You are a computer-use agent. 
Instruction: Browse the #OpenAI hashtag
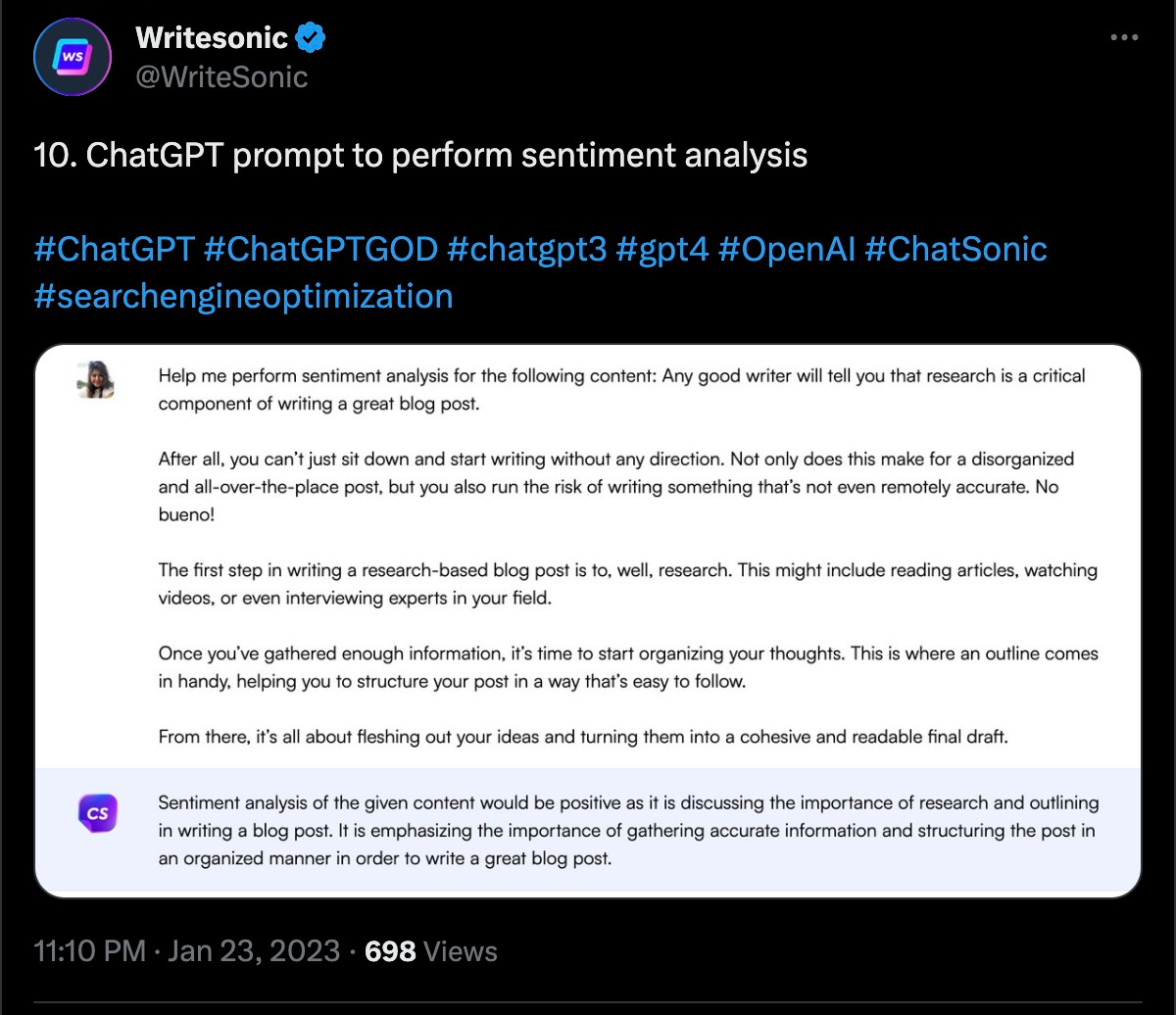[x=786, y=249]
